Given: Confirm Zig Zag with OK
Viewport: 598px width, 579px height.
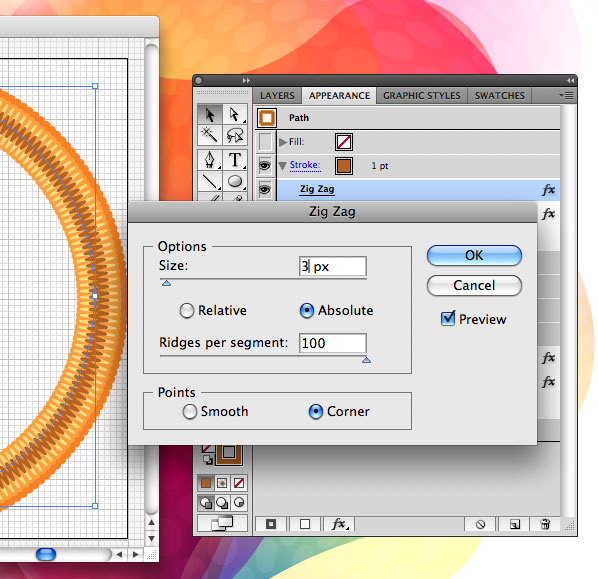Looking at the screenshot, I should (474, 256).
